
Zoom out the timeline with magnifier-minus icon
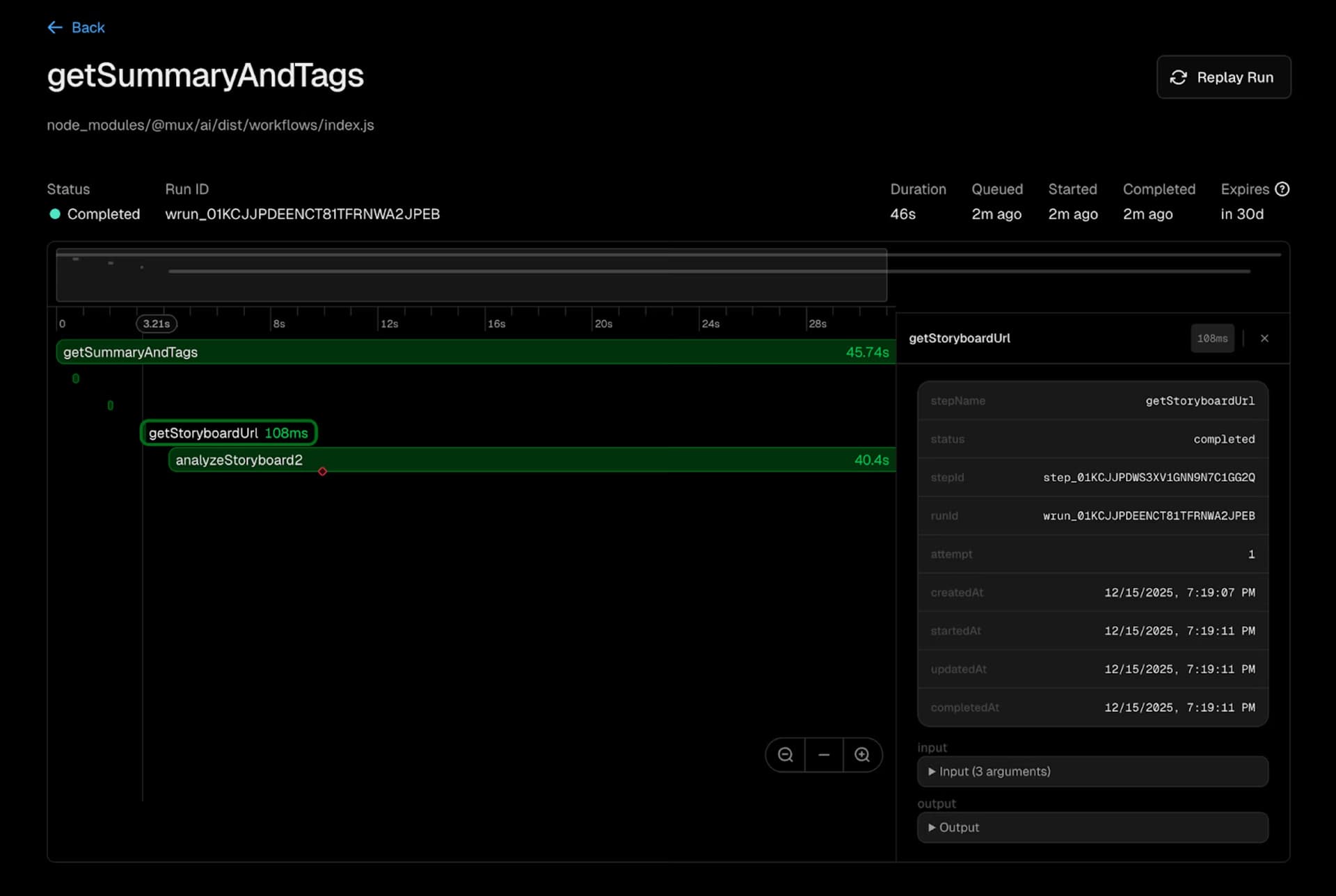(x=786, y=755)
